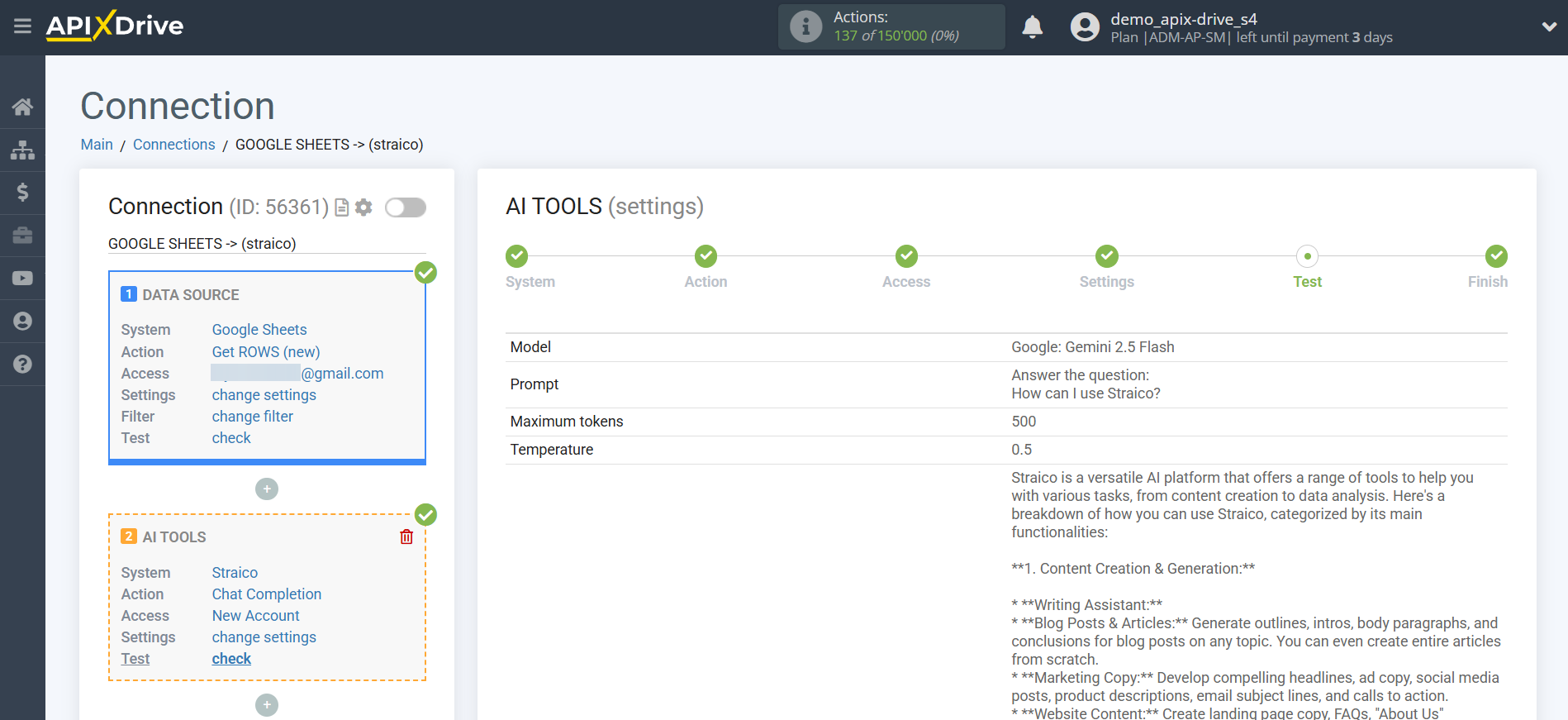Viewport: 1568px width, 720px height.
Task: Open the hamburger menu in header
Action: 22,26
